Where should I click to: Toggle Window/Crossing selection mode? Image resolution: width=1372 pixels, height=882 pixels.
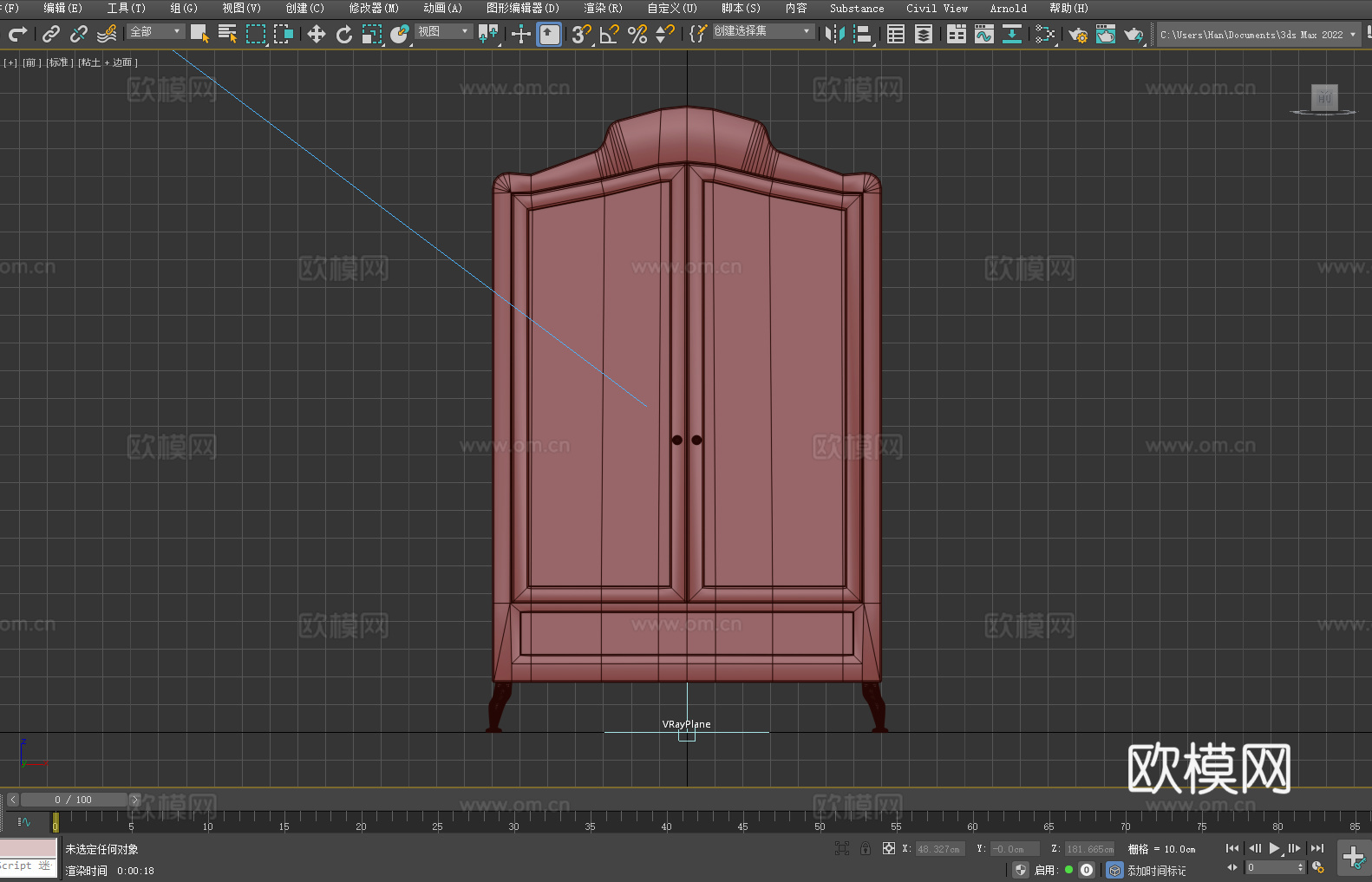tap(284, 34)
